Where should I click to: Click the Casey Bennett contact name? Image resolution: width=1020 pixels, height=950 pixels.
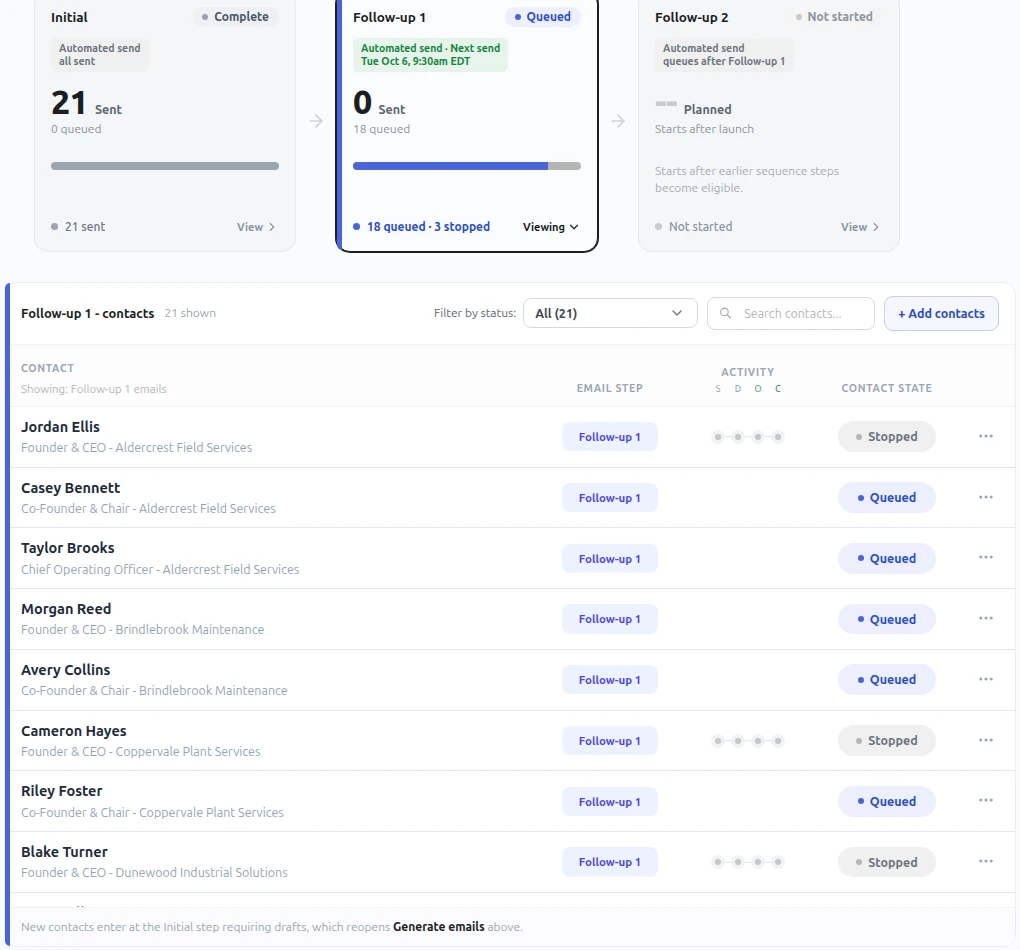click(70, 488)
